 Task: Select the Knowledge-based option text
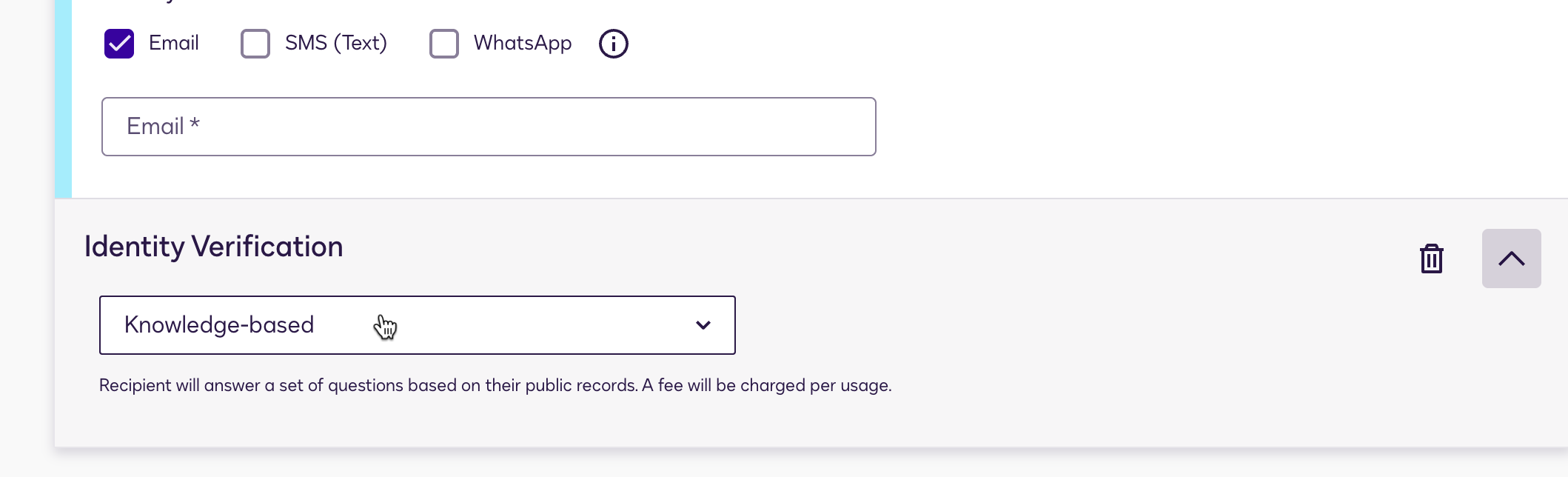pos(219,324)
